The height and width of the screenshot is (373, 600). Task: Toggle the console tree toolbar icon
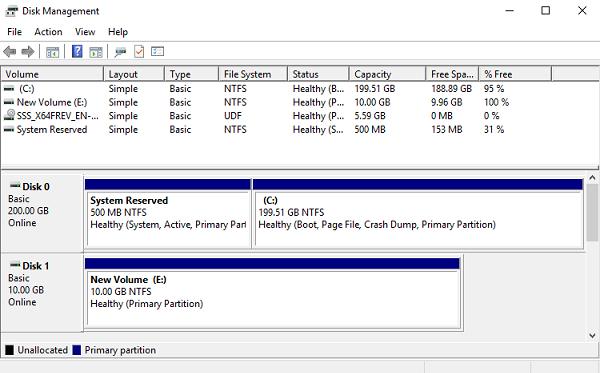click(52, 52)
